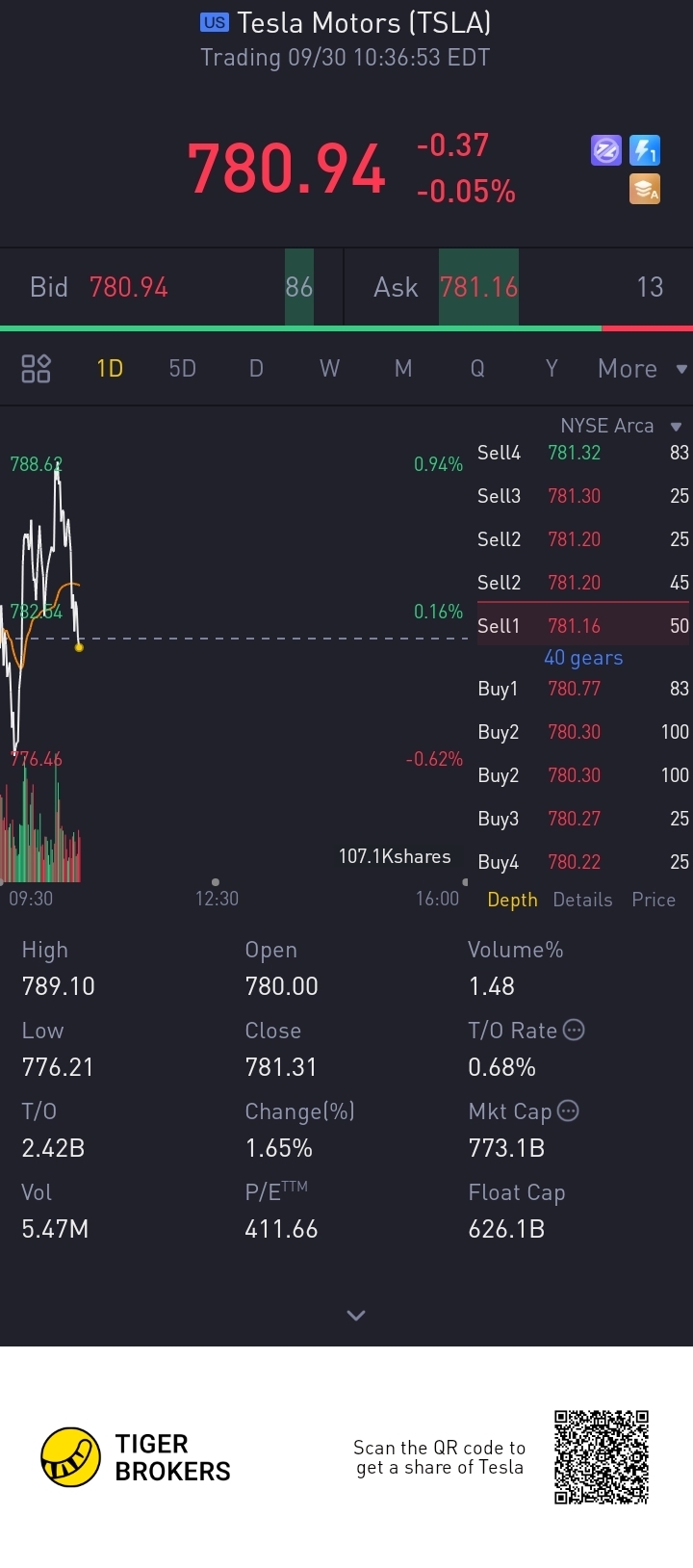Select the Sell3 781.30 order row
Viewport: 693px width, 1568px height.
583,496
